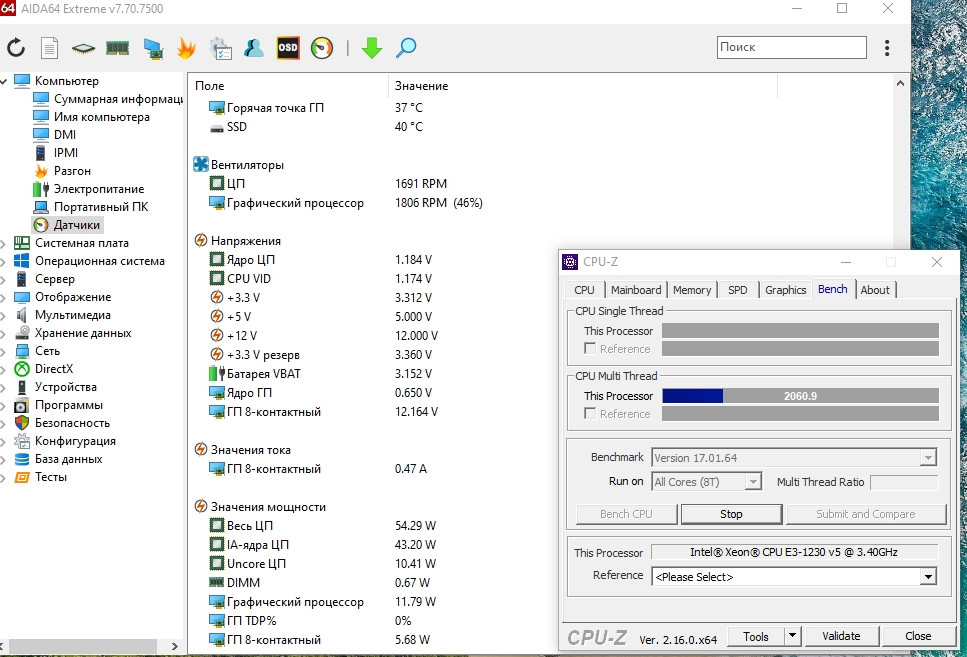967x657 pixels.
Task: Click the Bench CPU button
Action: click(626, 514)
